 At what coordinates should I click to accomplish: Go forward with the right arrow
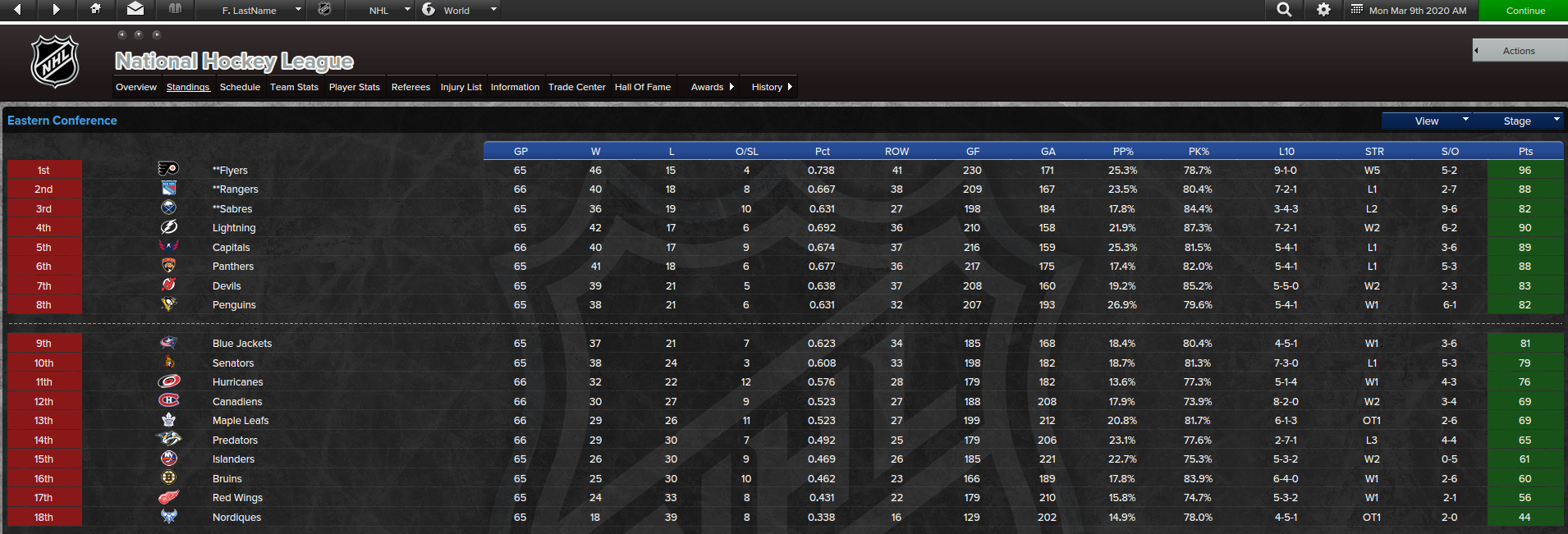(x=56, y=10)
